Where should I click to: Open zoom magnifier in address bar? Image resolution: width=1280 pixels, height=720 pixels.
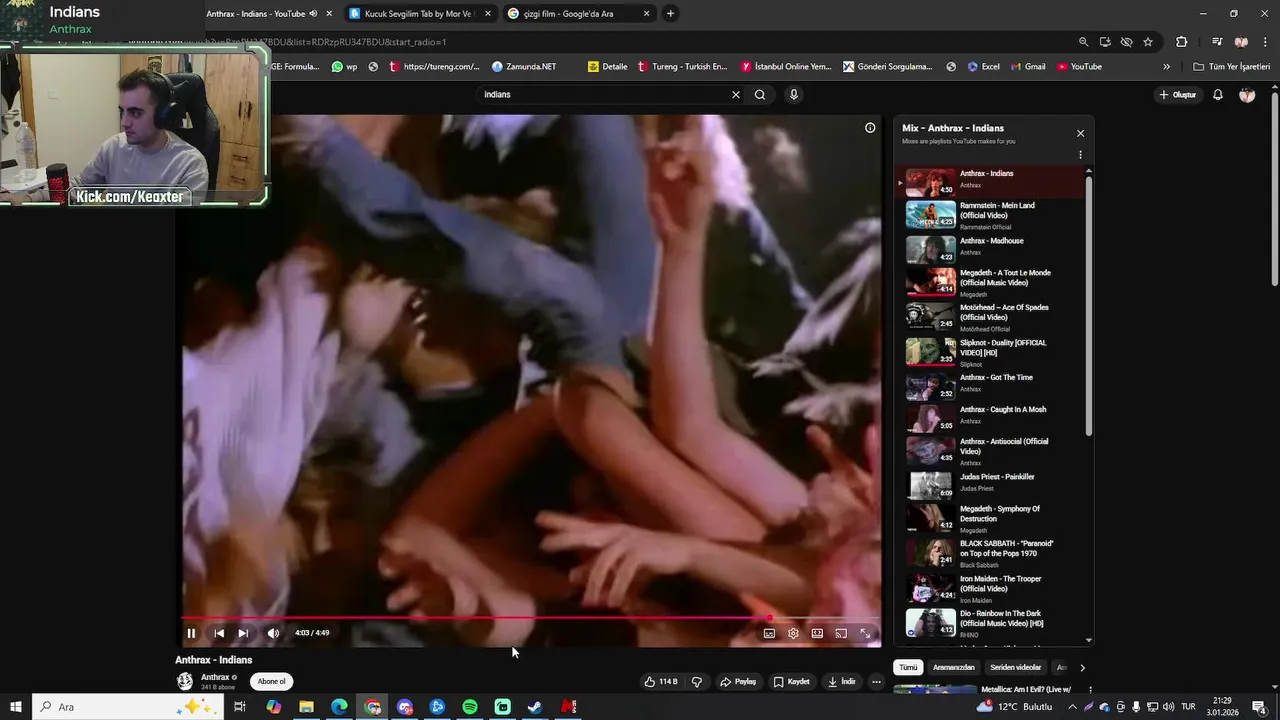pyautogui.click(x=1083, y=42)
